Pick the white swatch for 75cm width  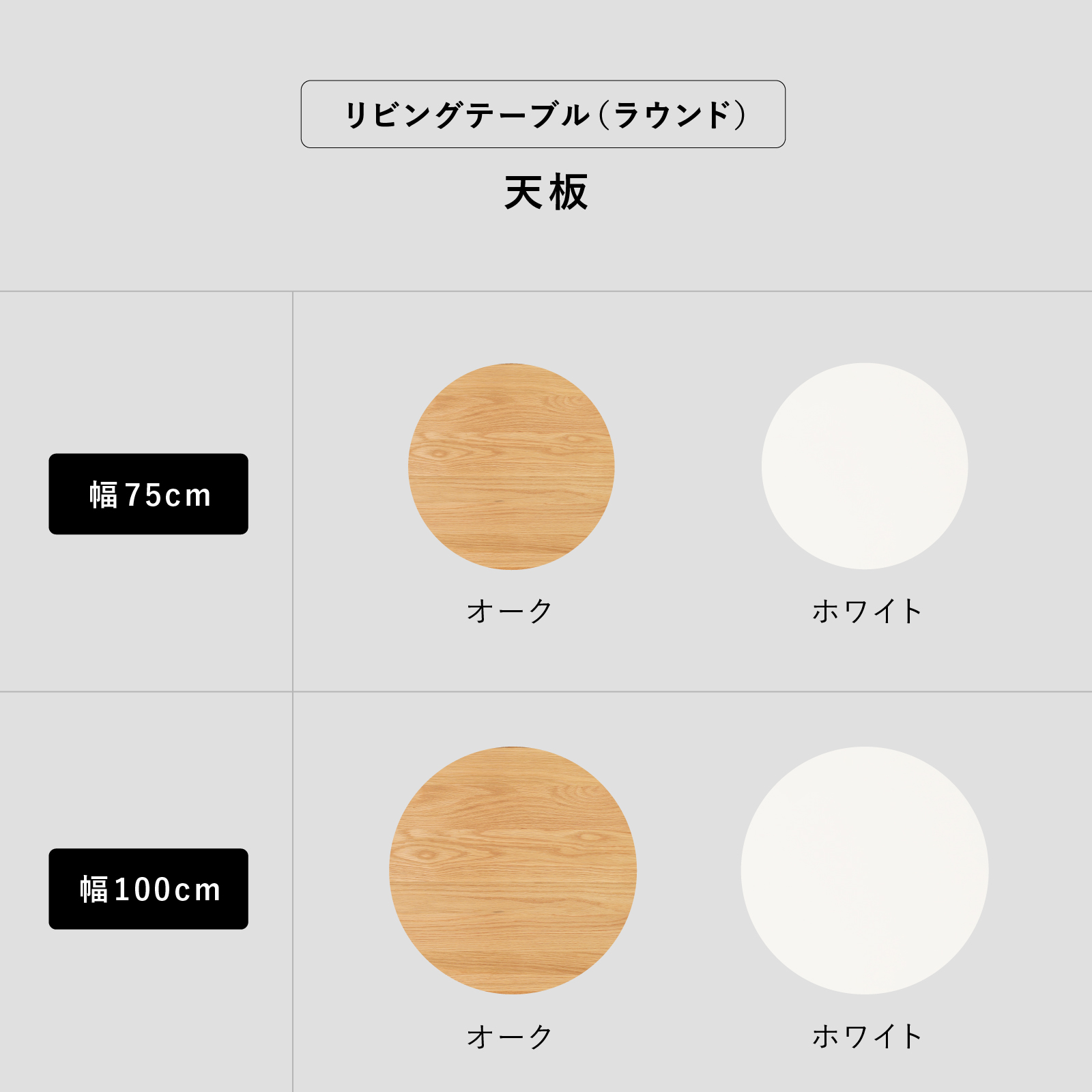(865, 466)
